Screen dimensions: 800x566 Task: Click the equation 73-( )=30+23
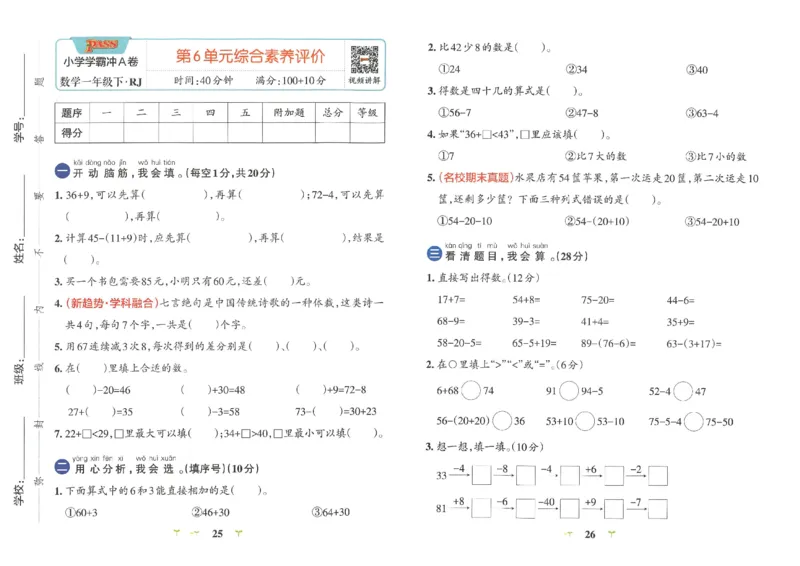[x=336, y=411]
